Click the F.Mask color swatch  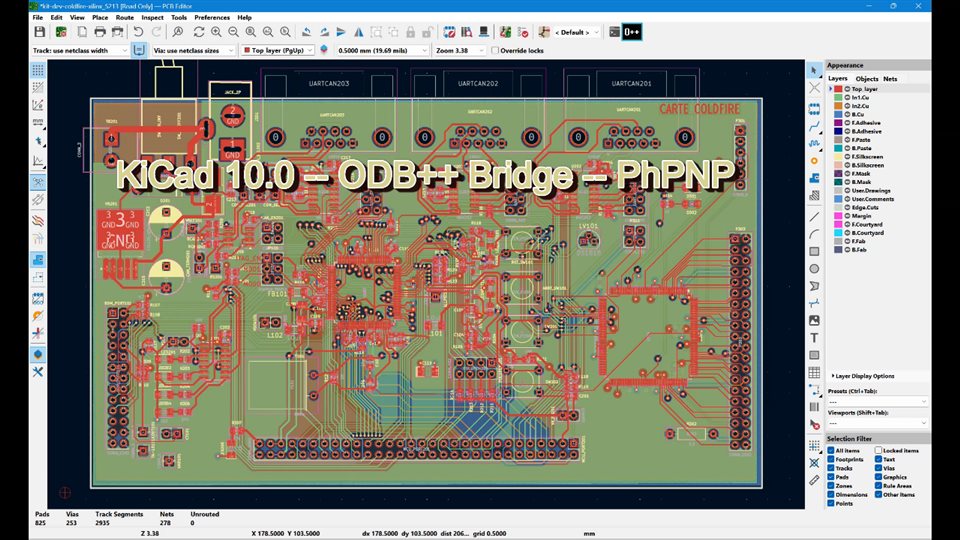pyautogui.click(x=838, y=173)
